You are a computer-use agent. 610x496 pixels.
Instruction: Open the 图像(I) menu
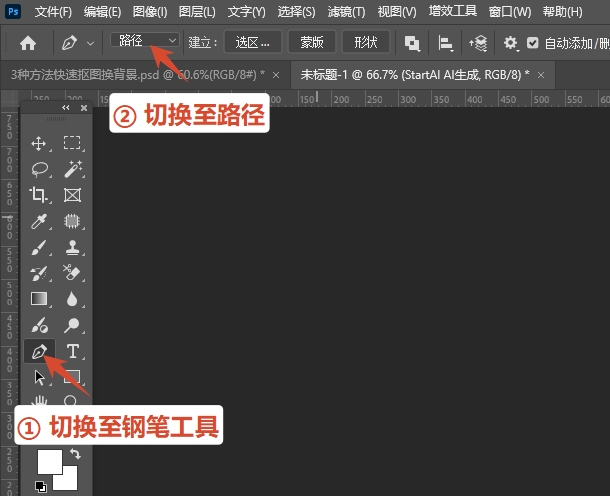coord(150,12)
